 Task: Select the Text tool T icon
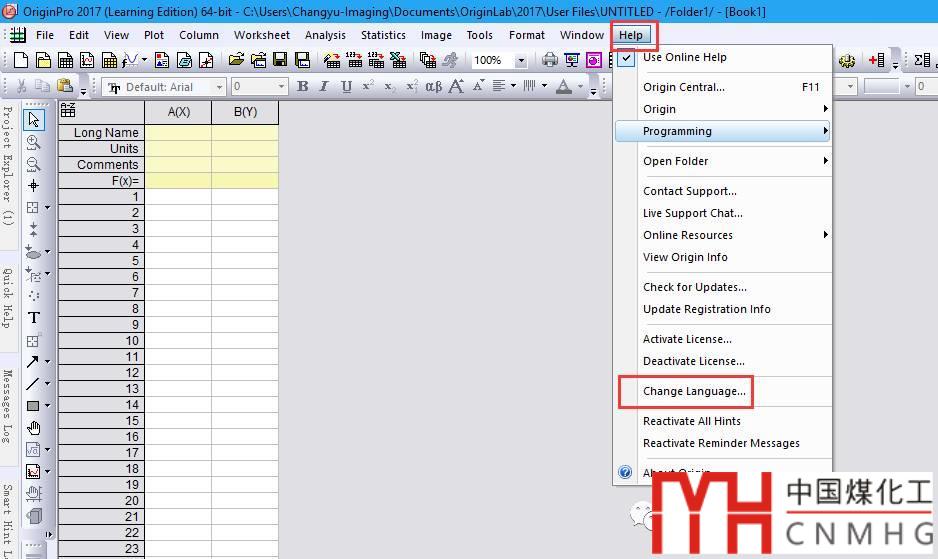point(34,317)
